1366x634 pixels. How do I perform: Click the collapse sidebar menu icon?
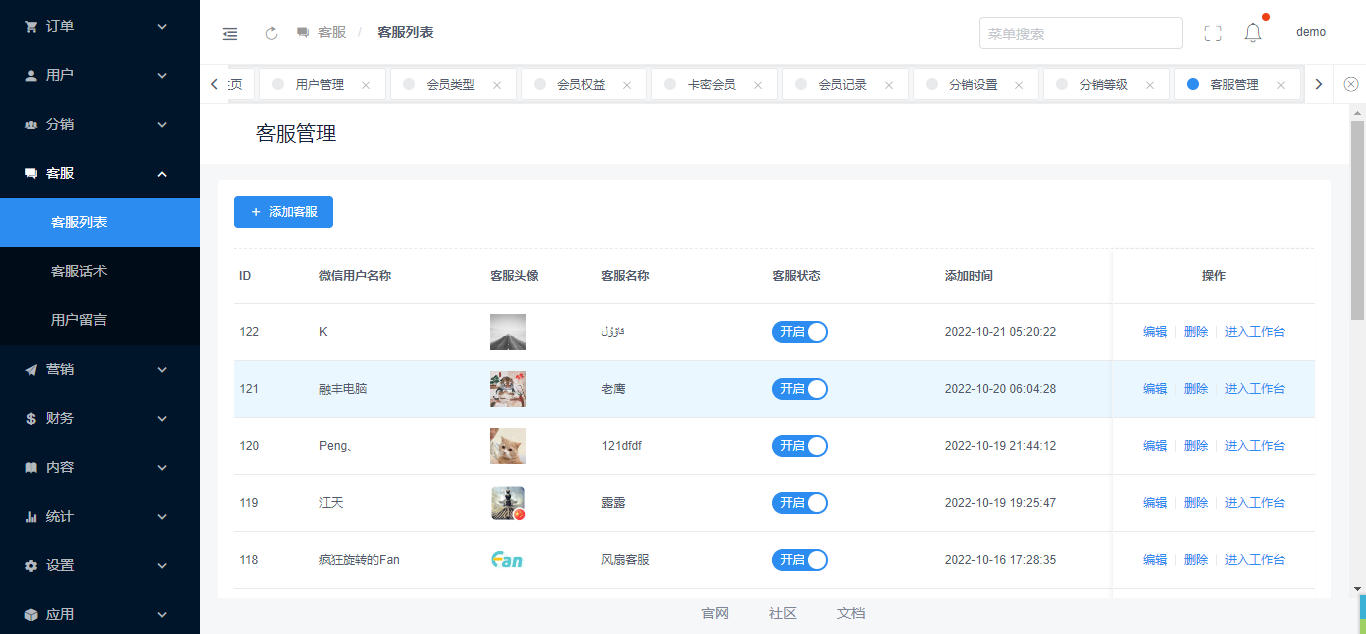[x=230, y=33]
